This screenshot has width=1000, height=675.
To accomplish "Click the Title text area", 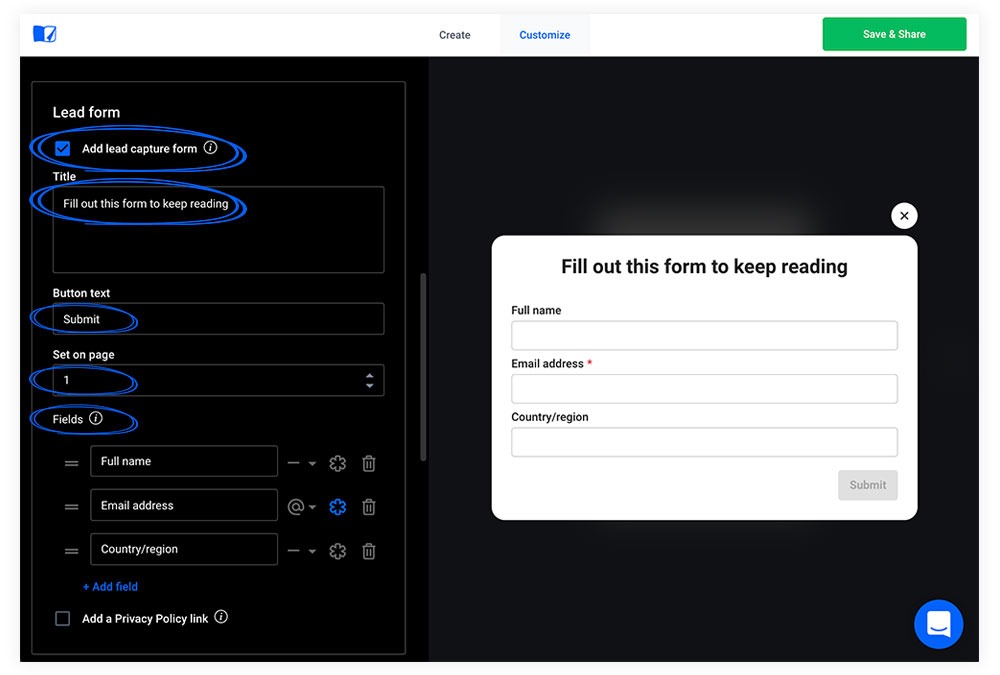I will click(x=218, y=230).
